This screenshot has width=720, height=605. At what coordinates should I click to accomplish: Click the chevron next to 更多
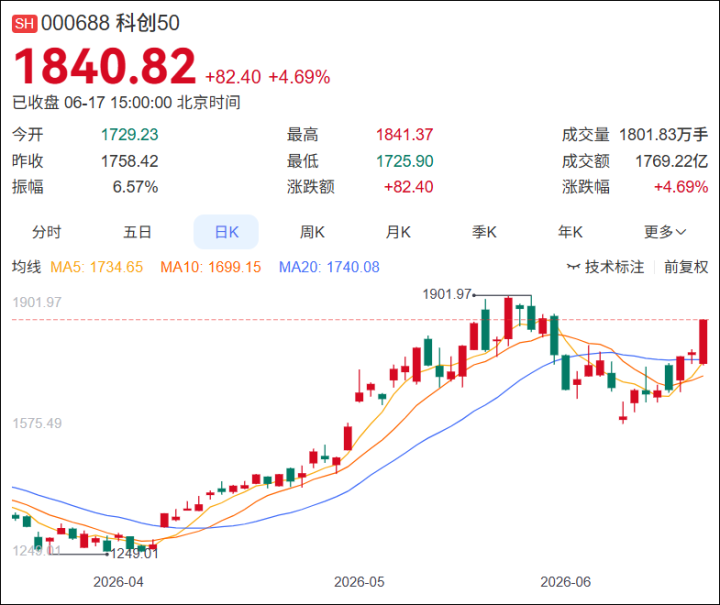681,232
